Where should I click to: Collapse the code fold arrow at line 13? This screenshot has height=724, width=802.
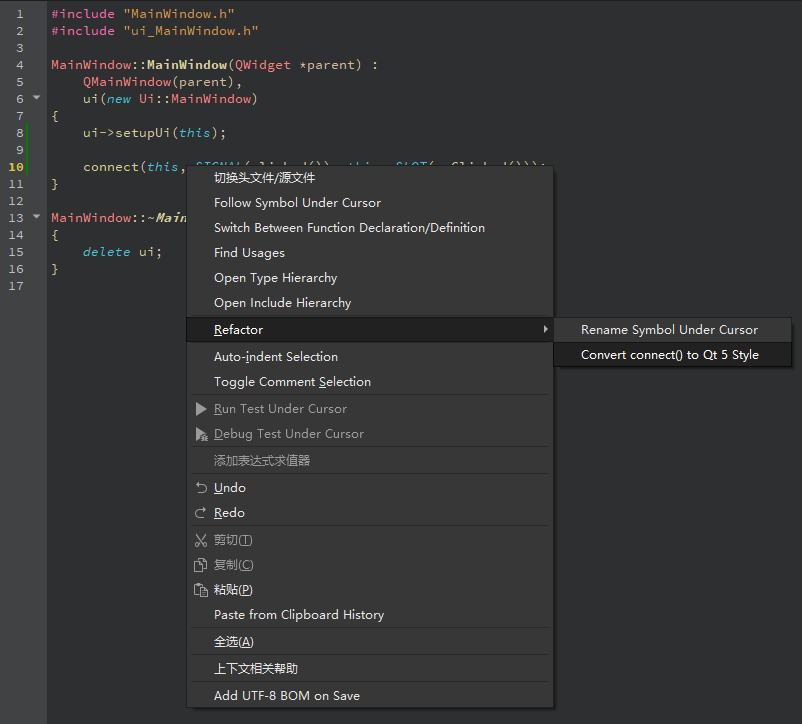(x=36, y=216)
